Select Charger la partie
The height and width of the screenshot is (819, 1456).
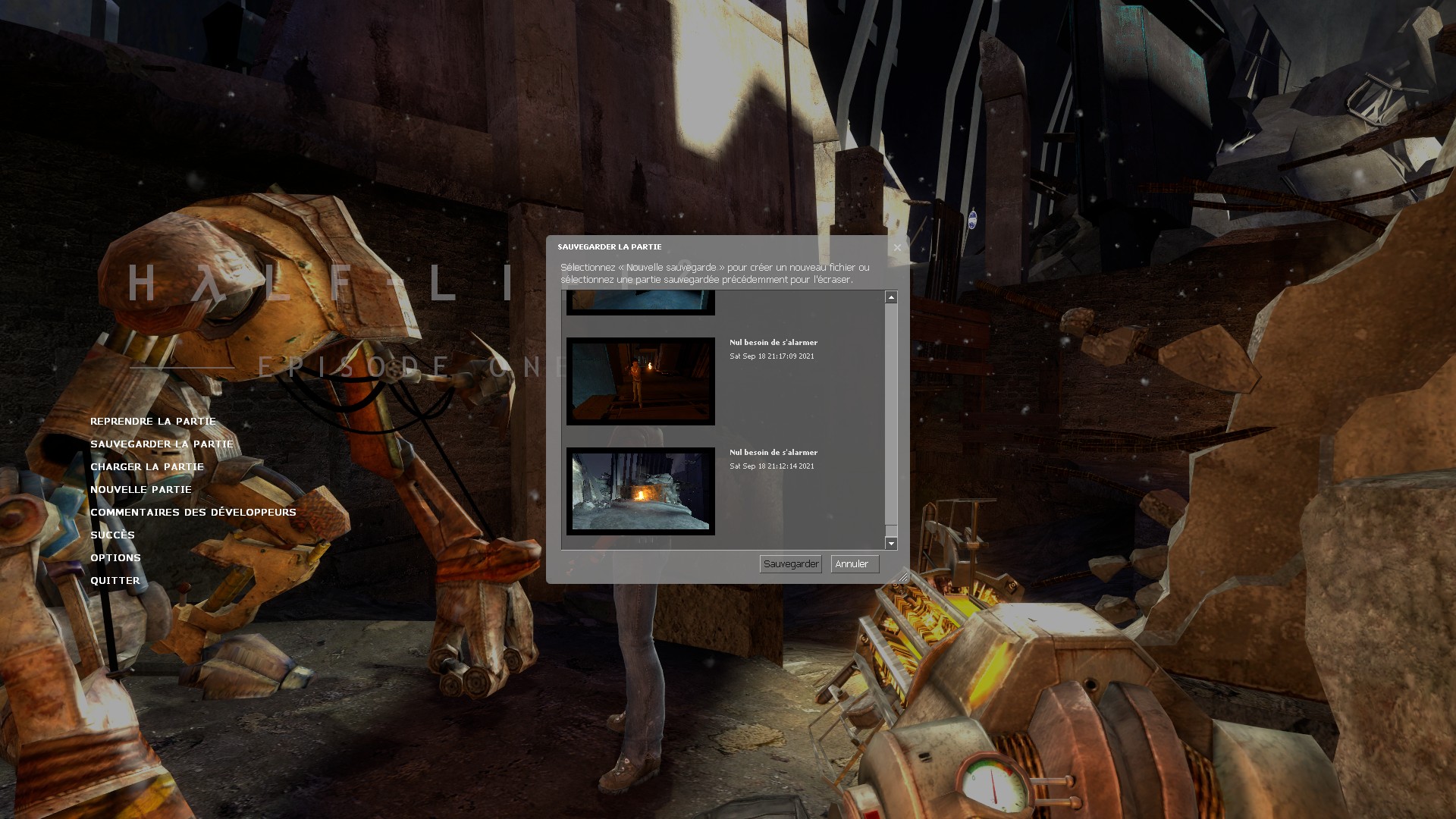(x=147, y=467)
